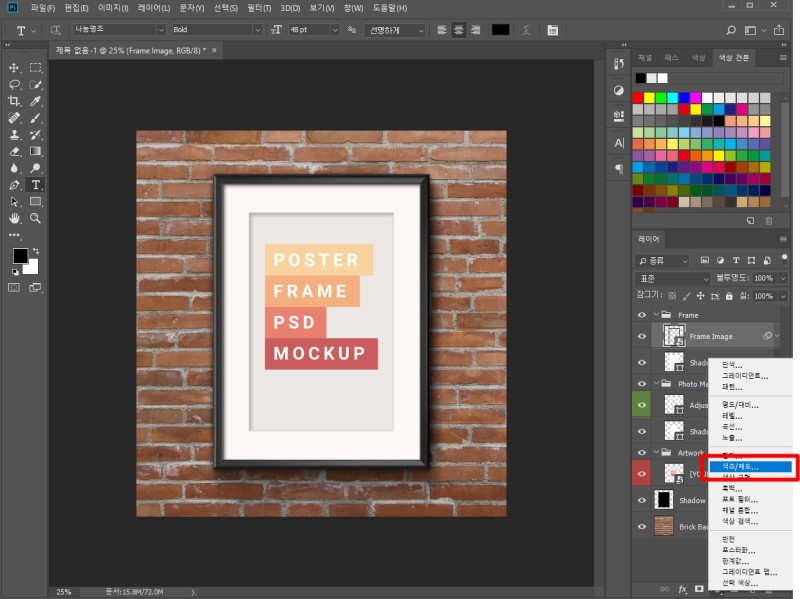Select the Frame Image layer thumbnail
The width and height of the screenshot is (800, 599).
672,336
